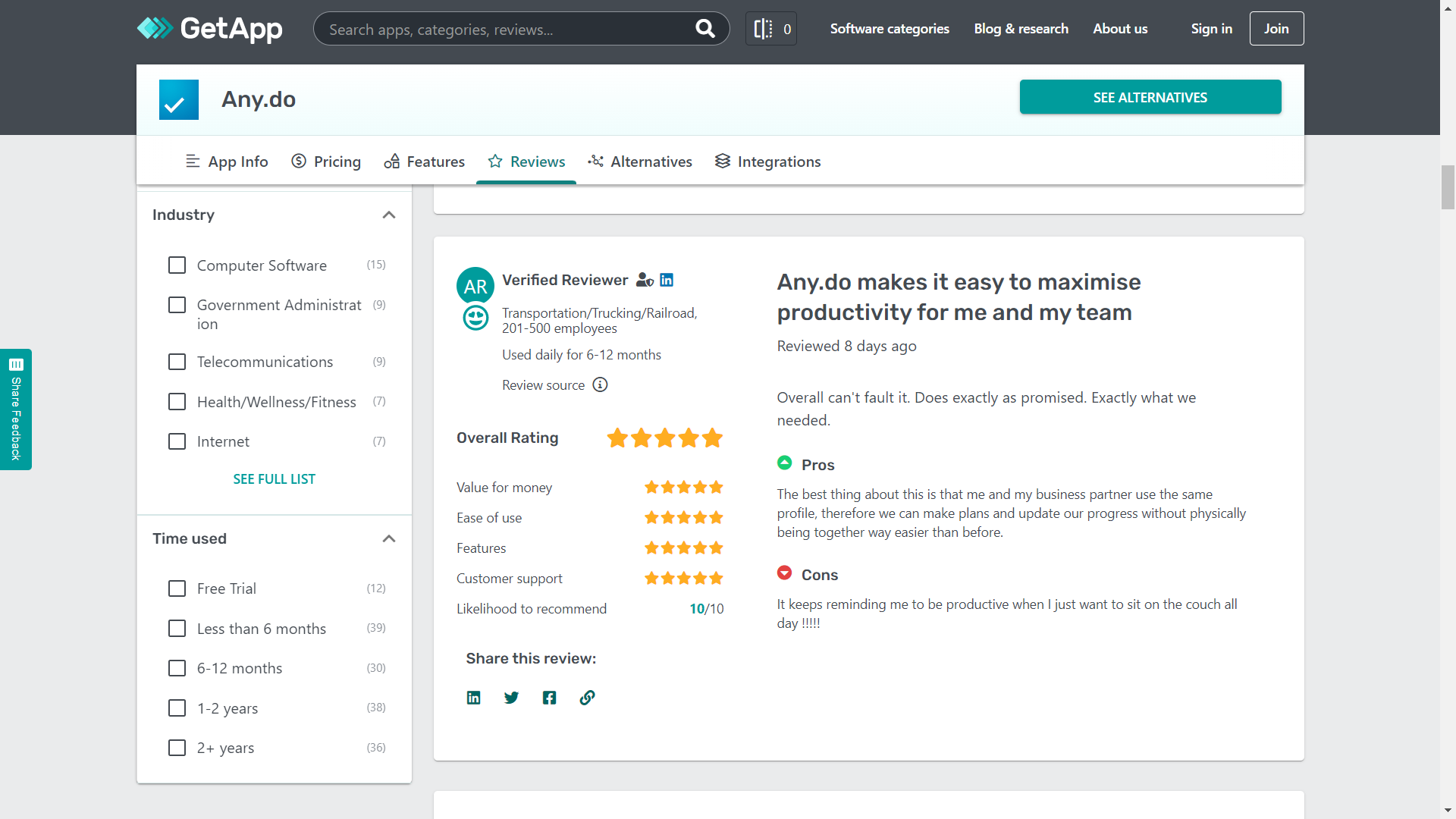Share review via Twitter icon
The width and height of the screenshot is (1456, 819).
click(511, 698)
